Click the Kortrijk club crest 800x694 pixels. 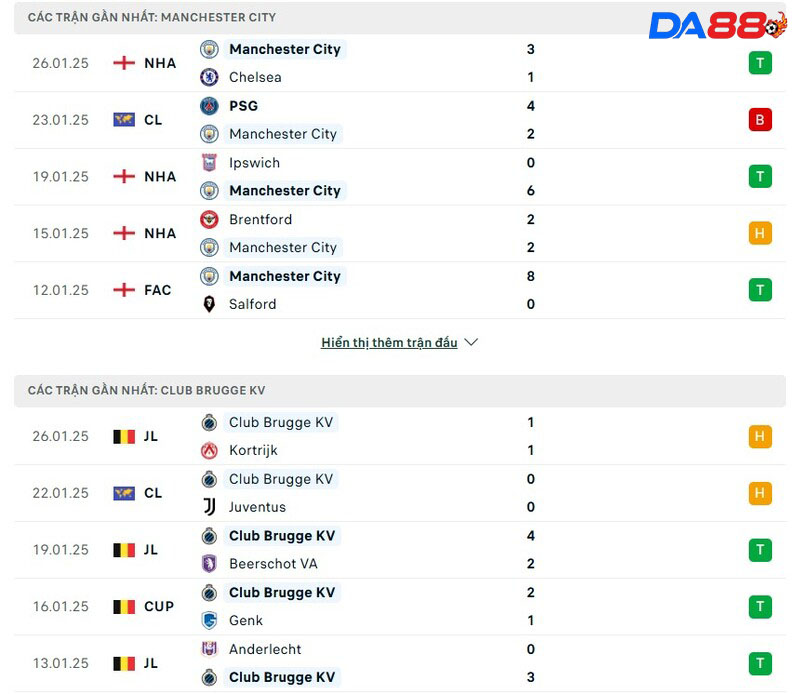point(209,451)
